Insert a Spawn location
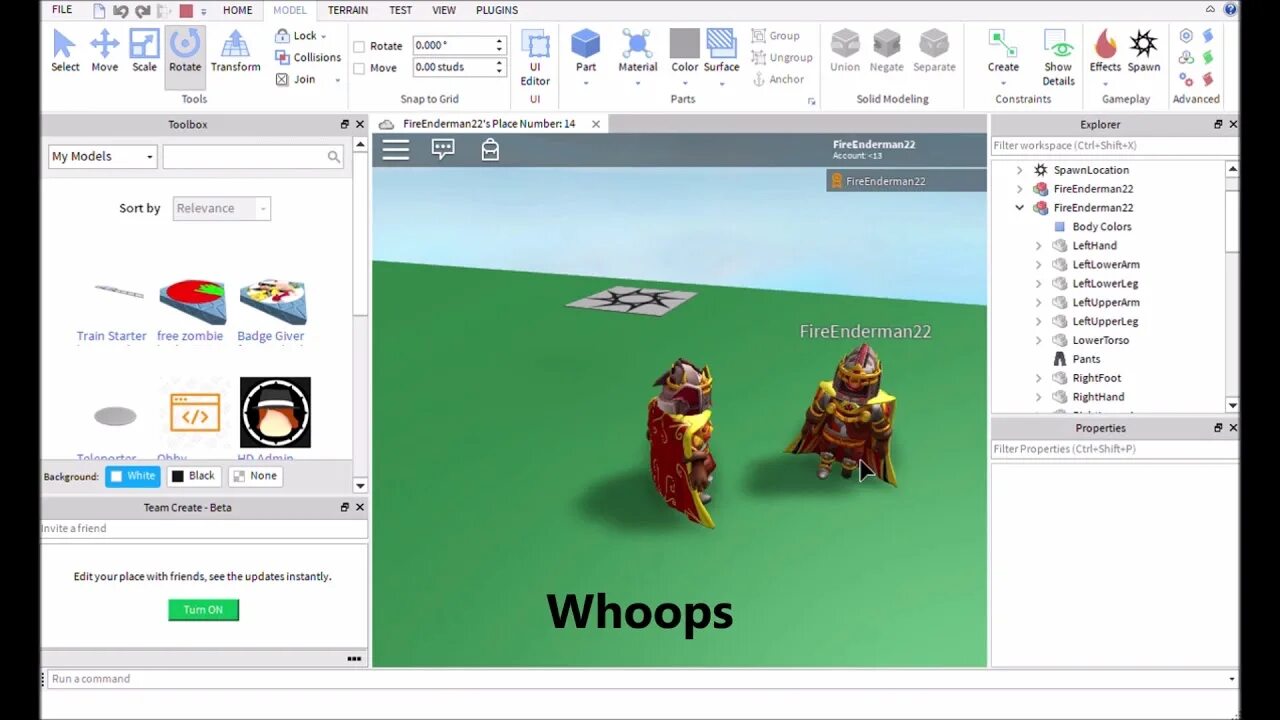1280x720 pixels. [x=1144, y=51]
